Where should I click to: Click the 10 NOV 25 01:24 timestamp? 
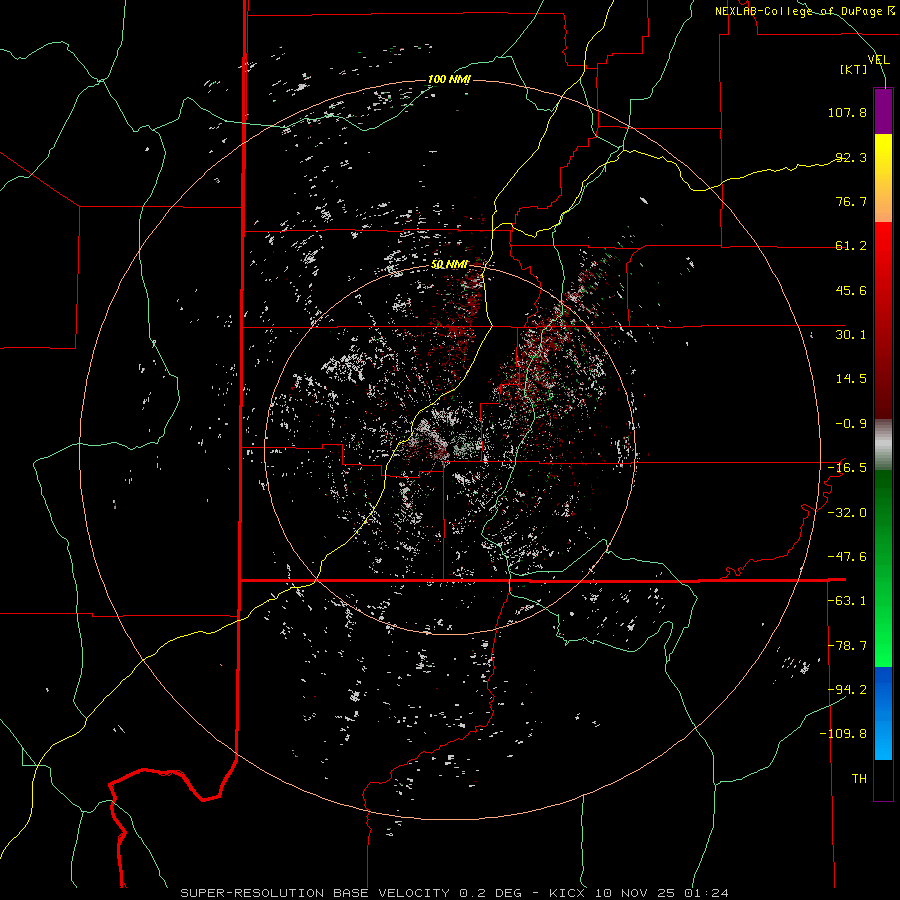660,893
